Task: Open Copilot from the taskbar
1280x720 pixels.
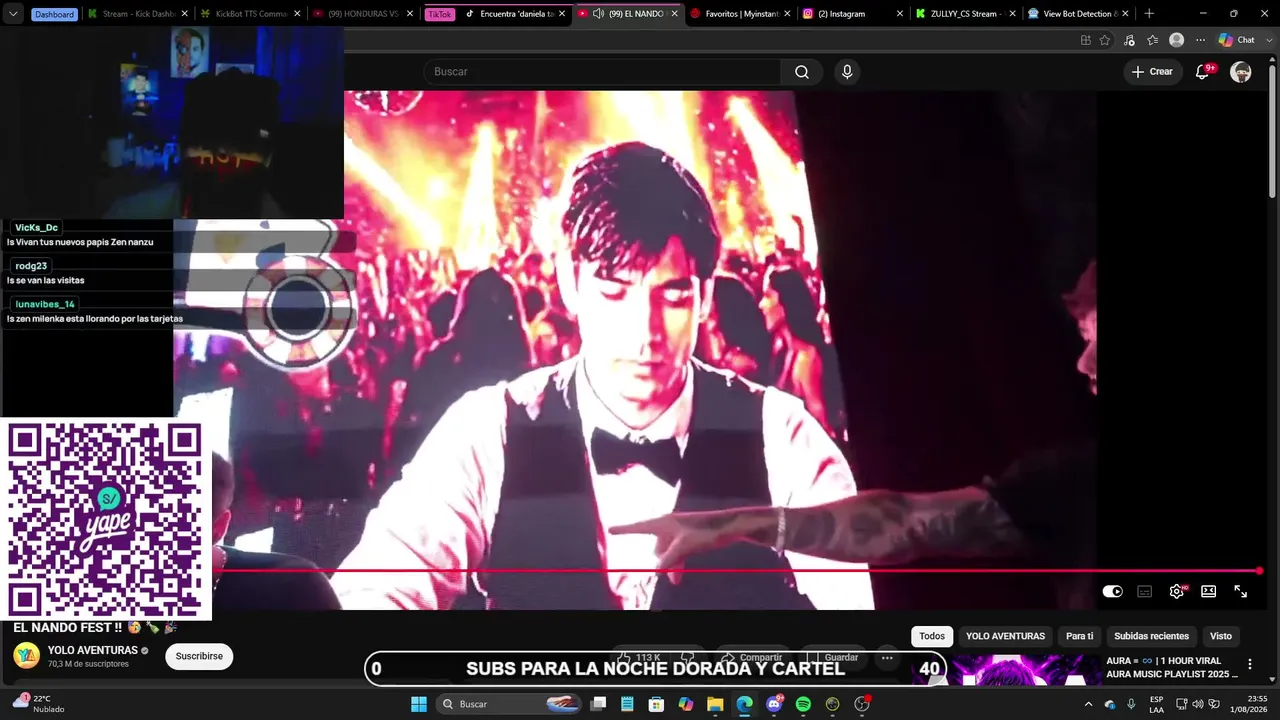Action: [686, 704]
